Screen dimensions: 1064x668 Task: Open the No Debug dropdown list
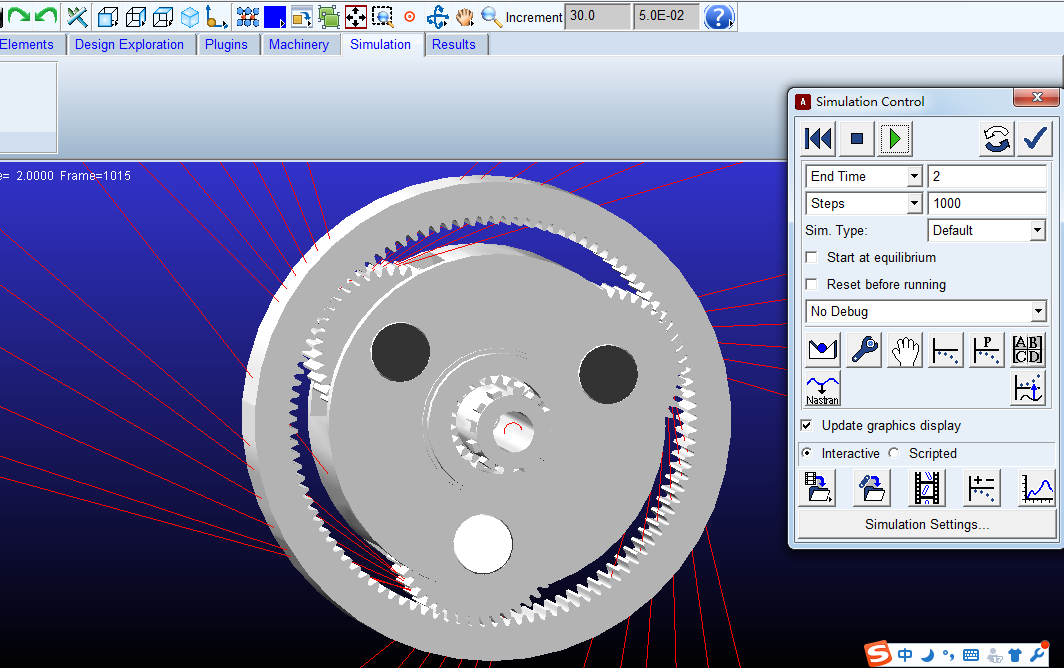(1037, 312)
